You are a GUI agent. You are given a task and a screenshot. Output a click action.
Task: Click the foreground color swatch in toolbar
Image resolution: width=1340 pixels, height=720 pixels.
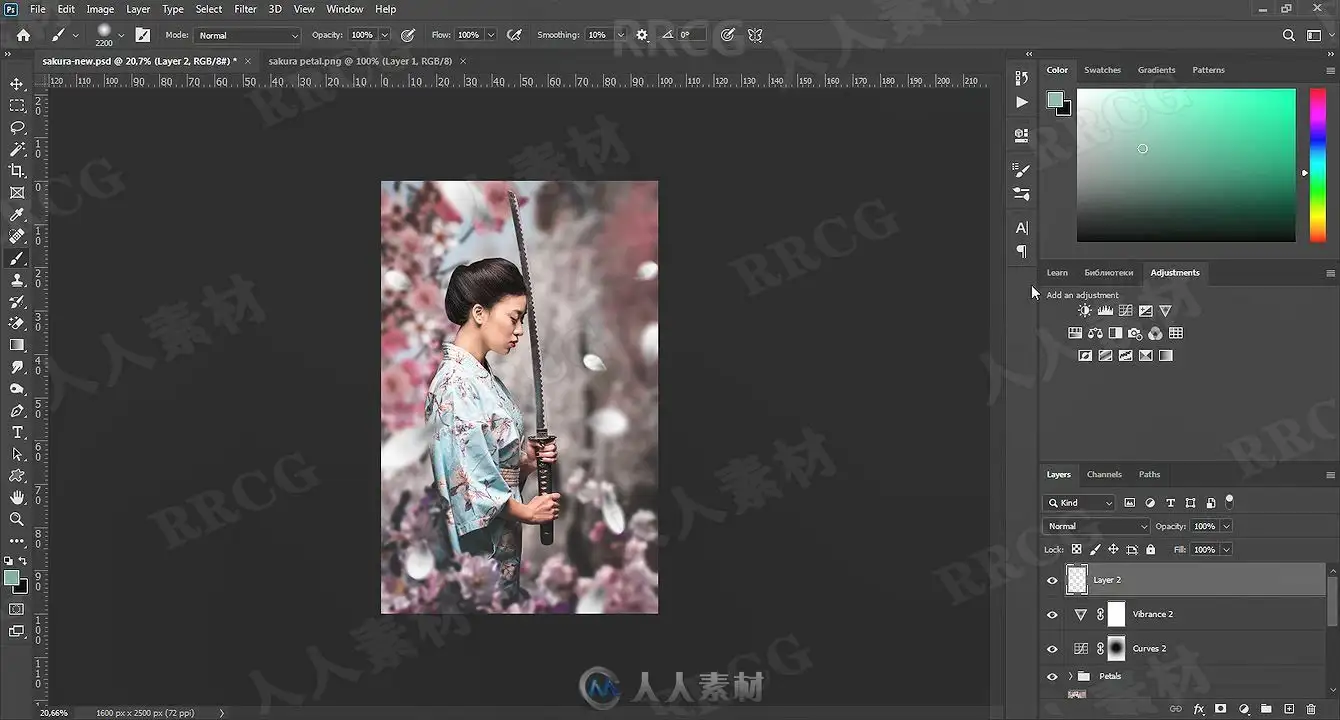[x=11, y=578]
